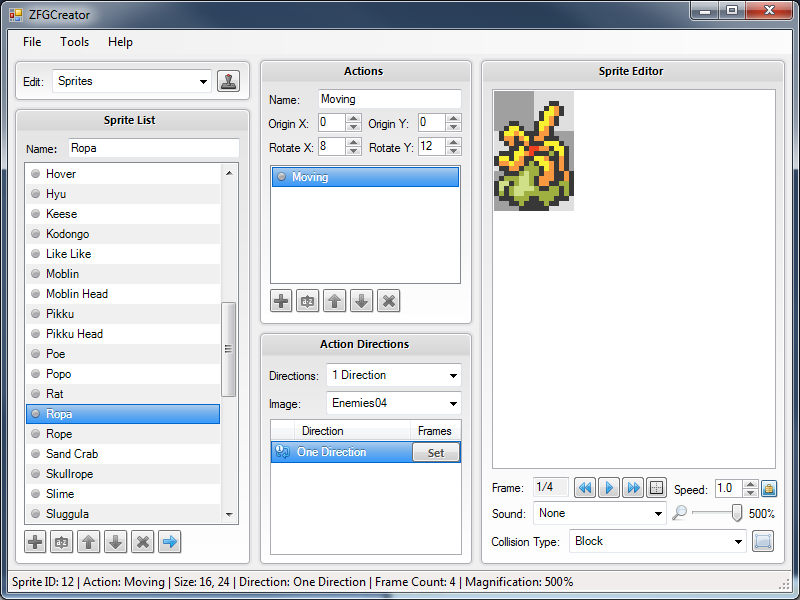
Task: Select Moblin Head in the Sprite List
Action: pyautogui.click(x=123, y=294)
